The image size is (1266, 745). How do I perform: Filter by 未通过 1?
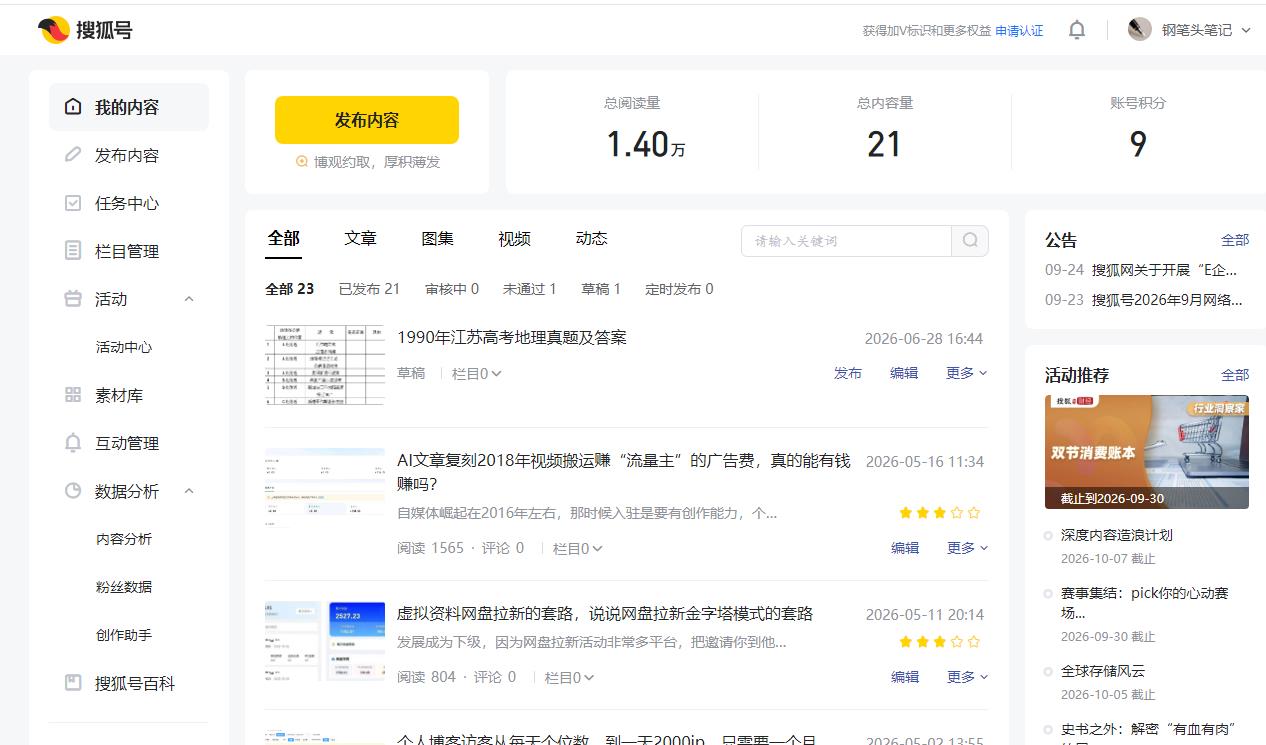tap(530, 289)
